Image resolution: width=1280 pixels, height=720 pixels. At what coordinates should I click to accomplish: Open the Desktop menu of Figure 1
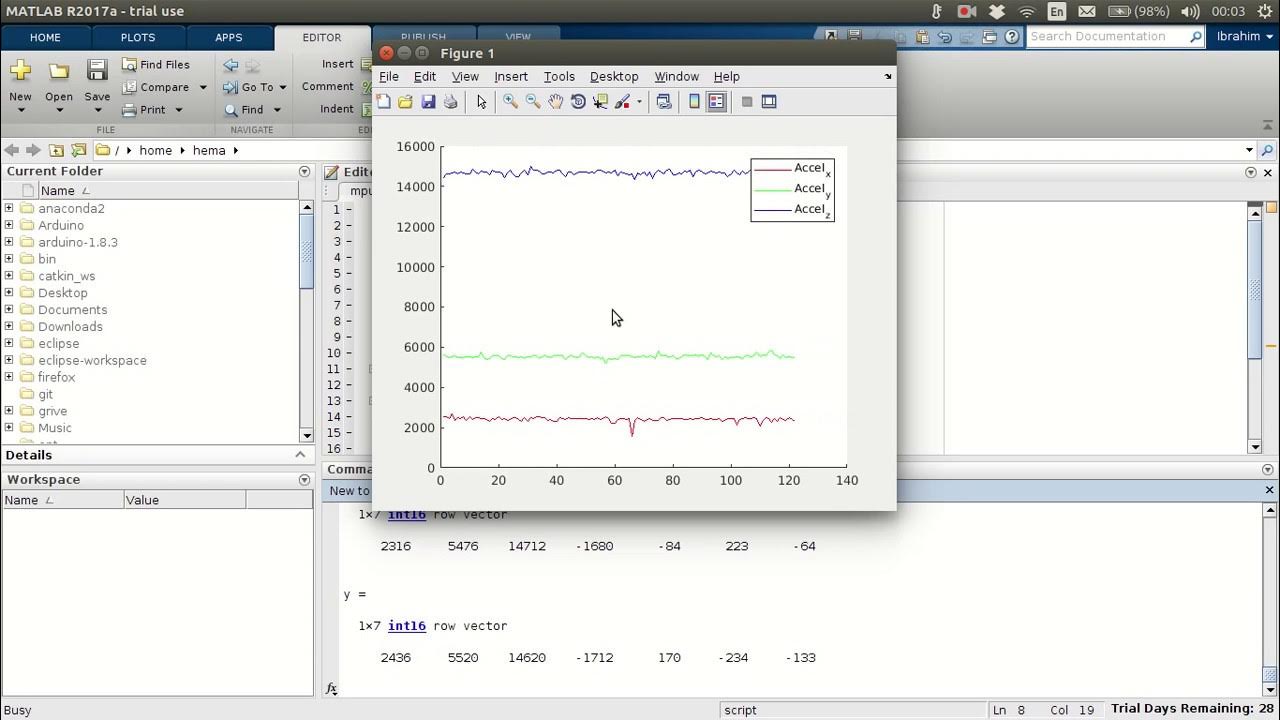click(x=614, y=76)
